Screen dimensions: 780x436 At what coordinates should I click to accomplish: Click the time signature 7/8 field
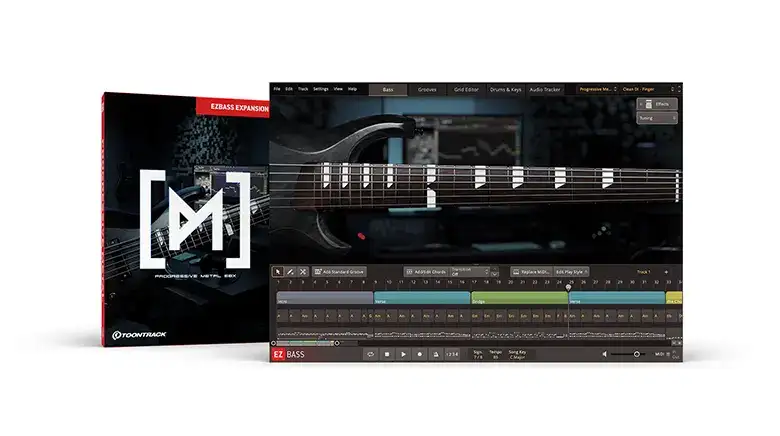click(478, 354)
